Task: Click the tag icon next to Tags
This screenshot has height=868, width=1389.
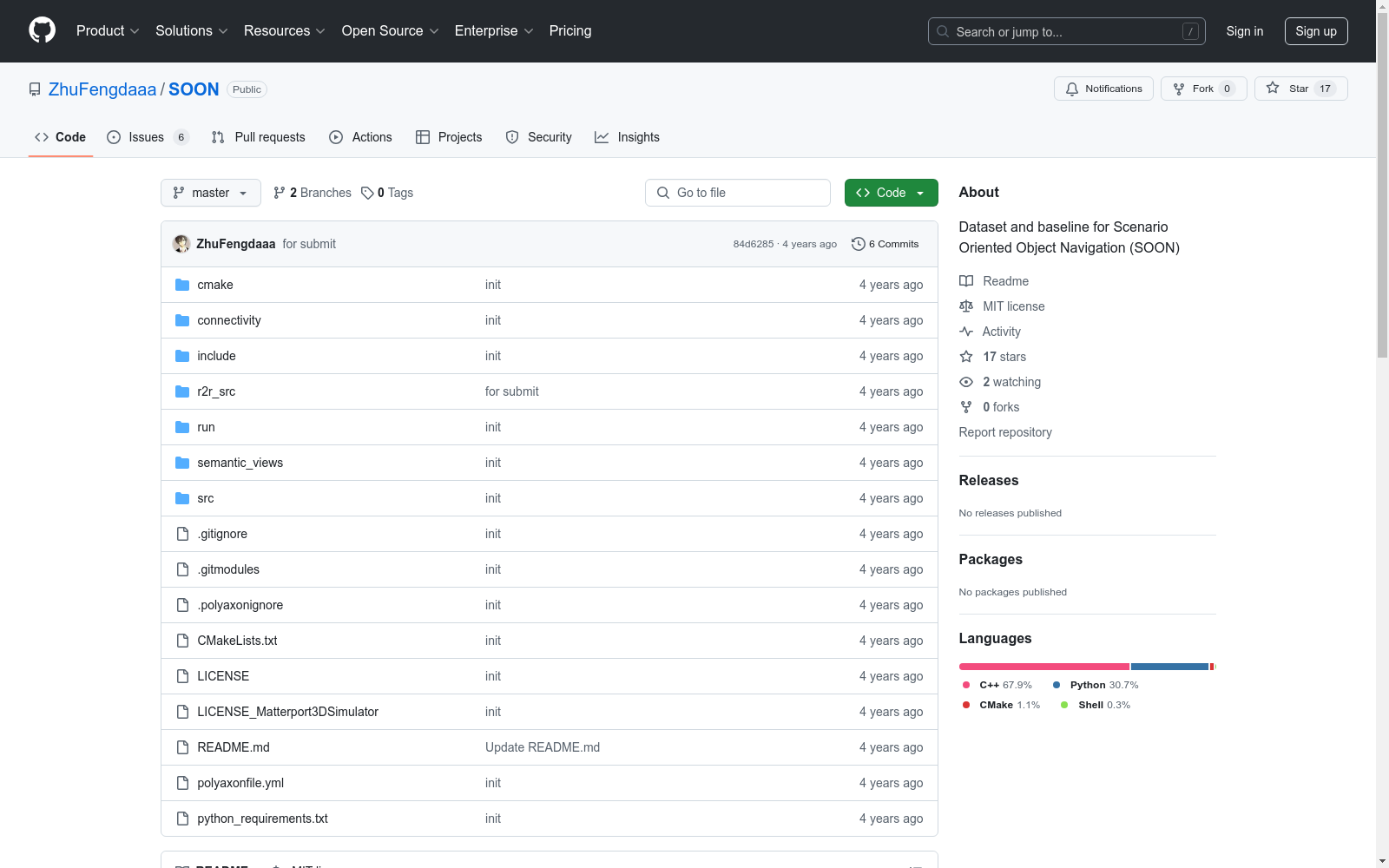Action: coord(367,193)
